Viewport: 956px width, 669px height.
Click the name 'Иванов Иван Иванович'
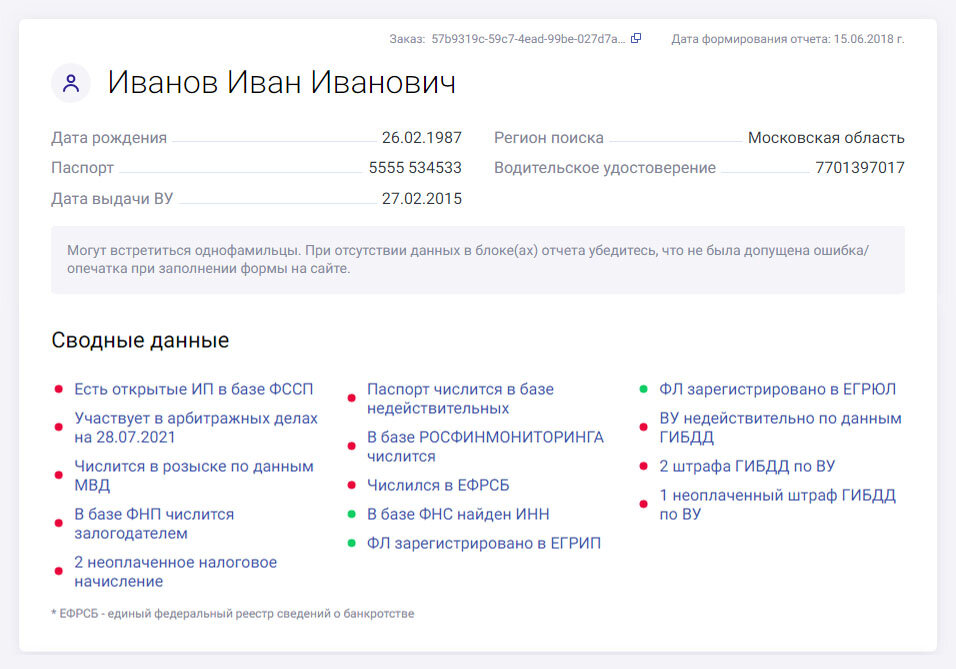(x=282, y=82)
